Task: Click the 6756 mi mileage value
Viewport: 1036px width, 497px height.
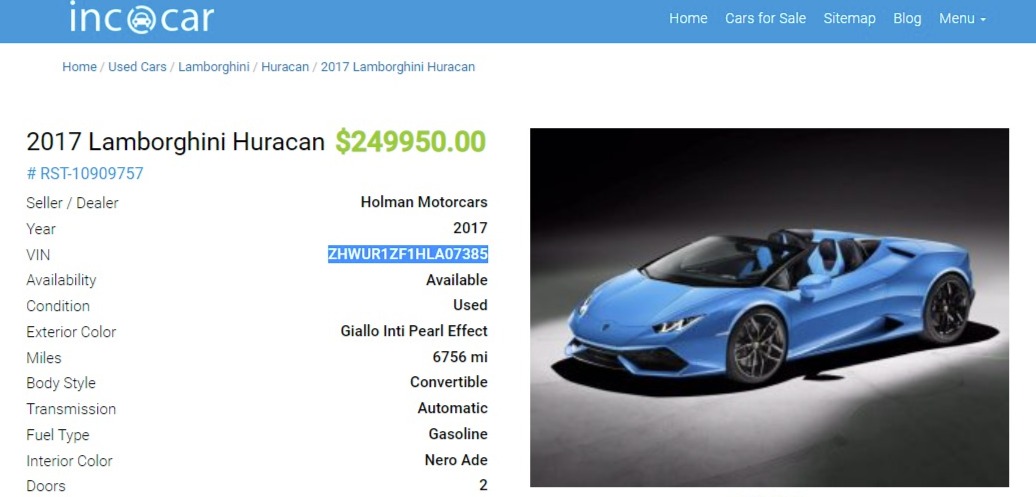Action: [x=460, y=357]
